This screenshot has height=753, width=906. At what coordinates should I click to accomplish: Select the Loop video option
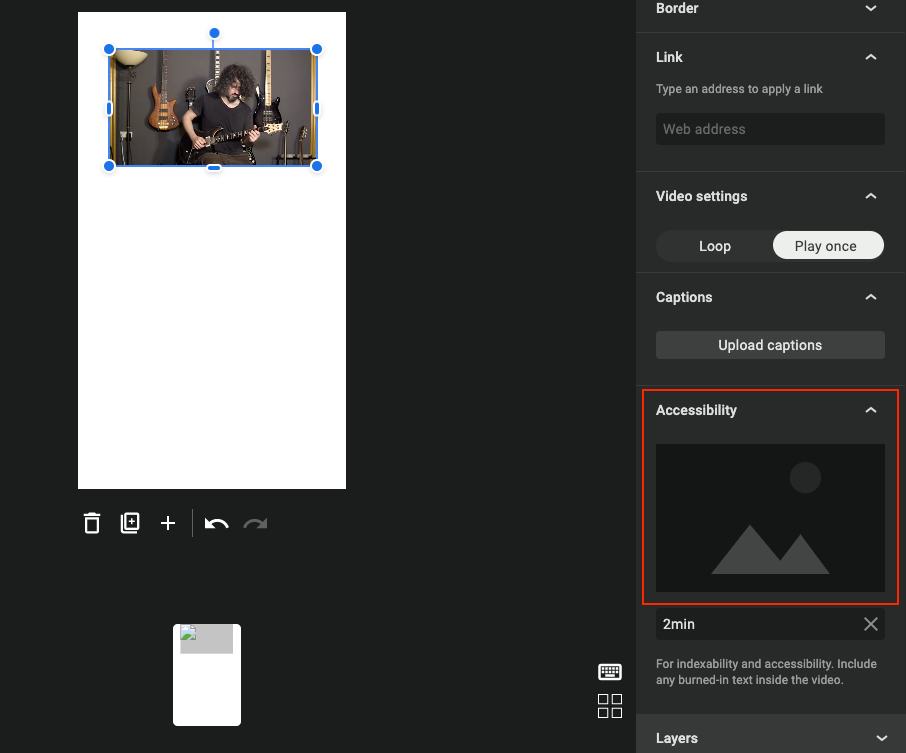click(715, 246)
